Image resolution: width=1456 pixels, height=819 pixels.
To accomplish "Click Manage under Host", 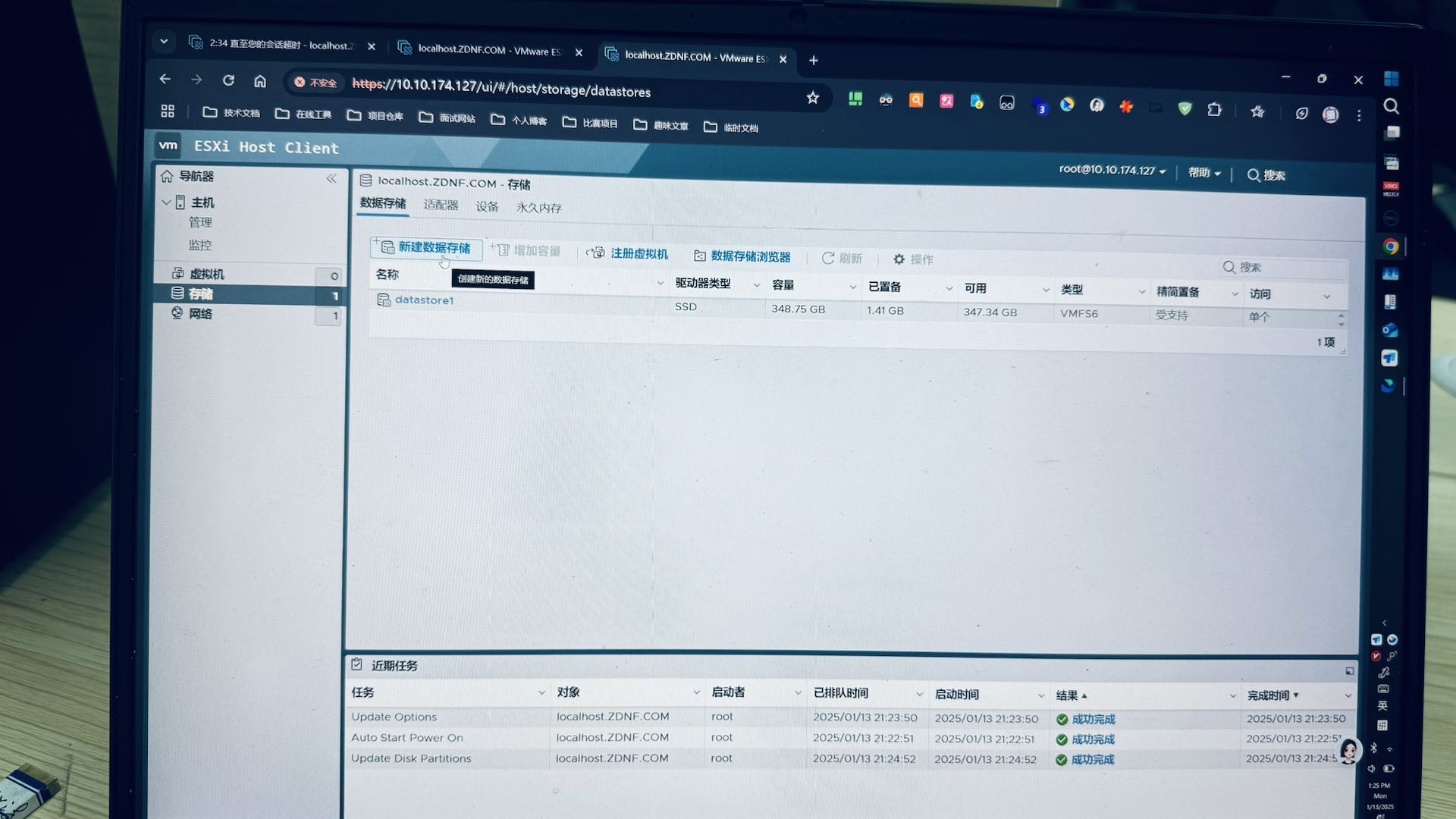I will click(200, 223).
